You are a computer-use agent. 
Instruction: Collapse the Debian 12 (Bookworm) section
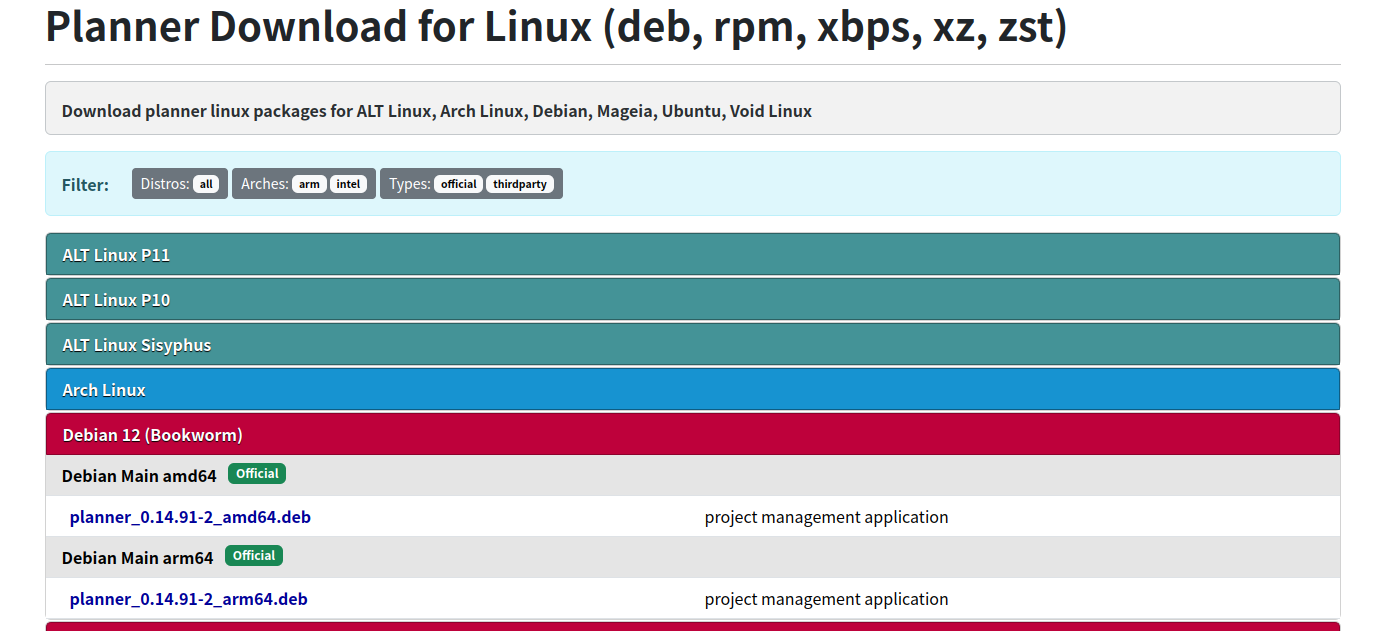[x=692, y=435]
